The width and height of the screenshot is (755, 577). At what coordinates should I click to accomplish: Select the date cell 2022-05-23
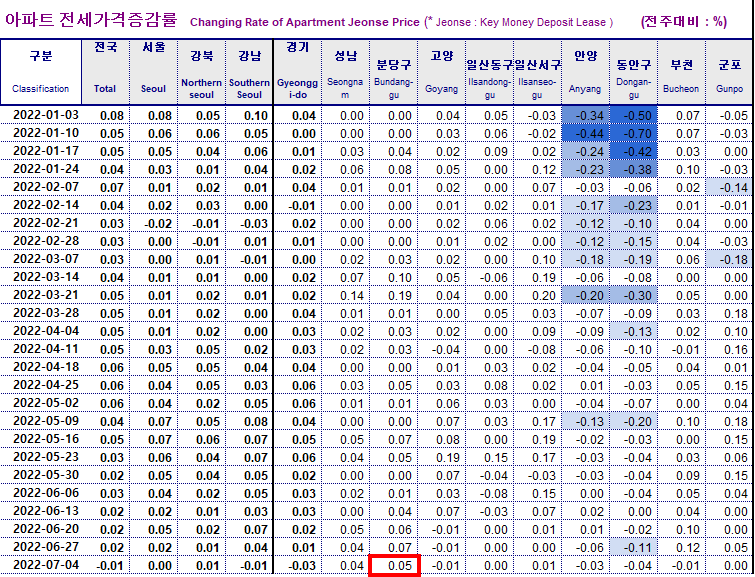[41, 457]
